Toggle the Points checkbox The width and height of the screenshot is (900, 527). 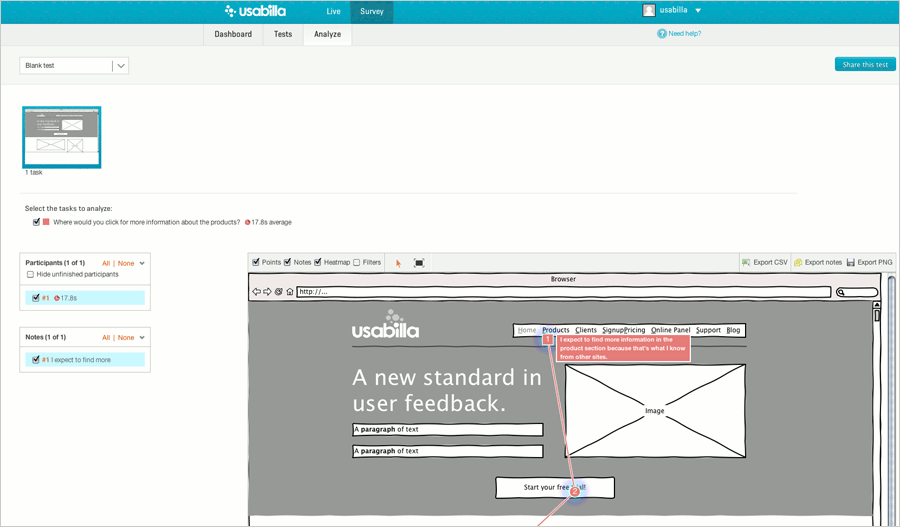[x=256, y=262]
